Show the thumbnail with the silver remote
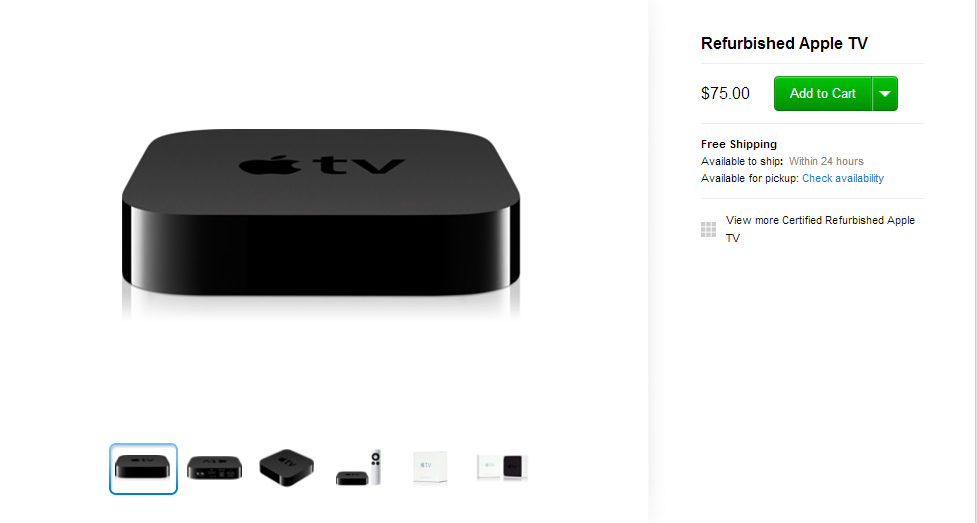Viewport: 977px width, 523px height. 358,468
